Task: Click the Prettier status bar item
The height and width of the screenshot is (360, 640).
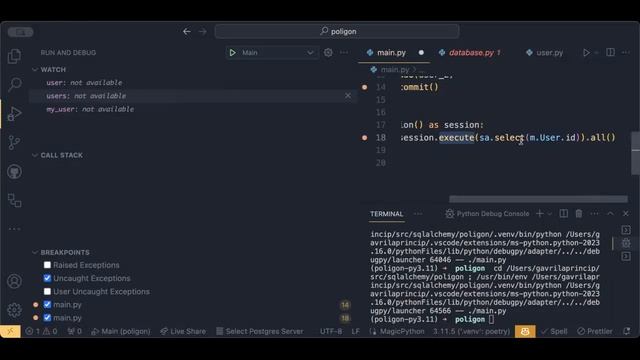Action: click(595, 331)
